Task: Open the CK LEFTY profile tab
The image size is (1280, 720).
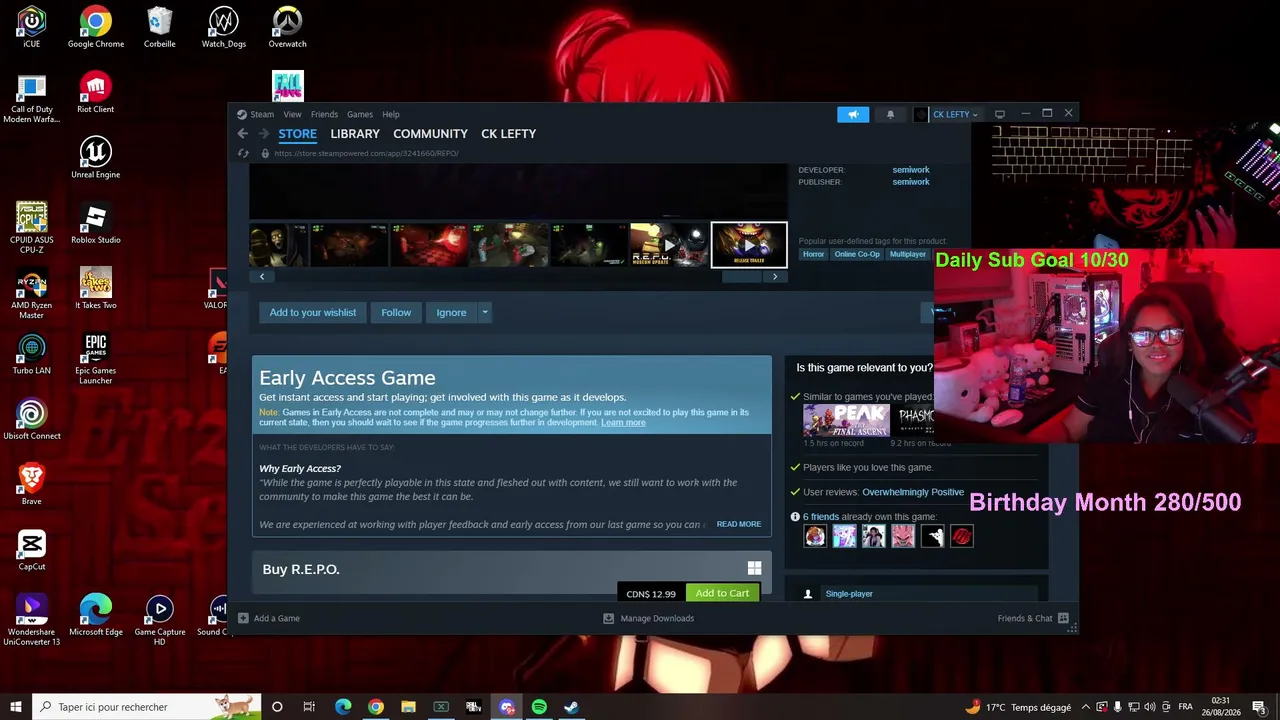Action: (x=508, y=134)
